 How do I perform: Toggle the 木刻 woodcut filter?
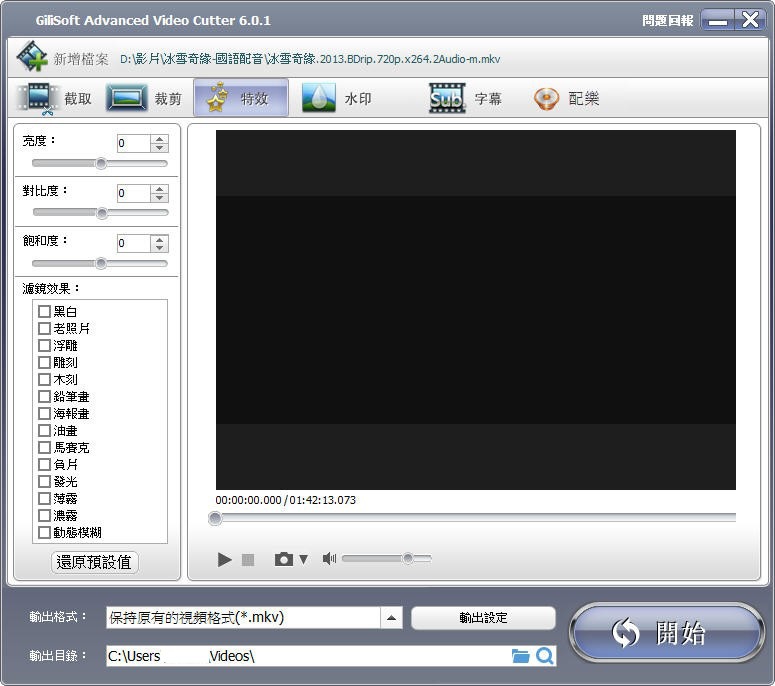(x=44, y=380)
